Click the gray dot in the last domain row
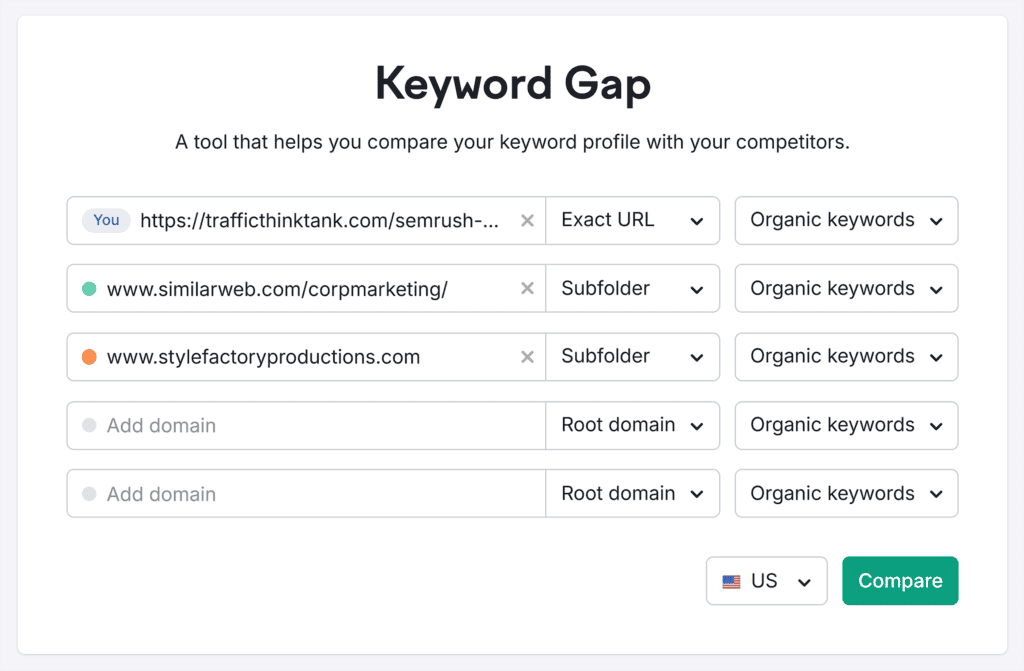 pyautogui.click(x=91, y=493)
